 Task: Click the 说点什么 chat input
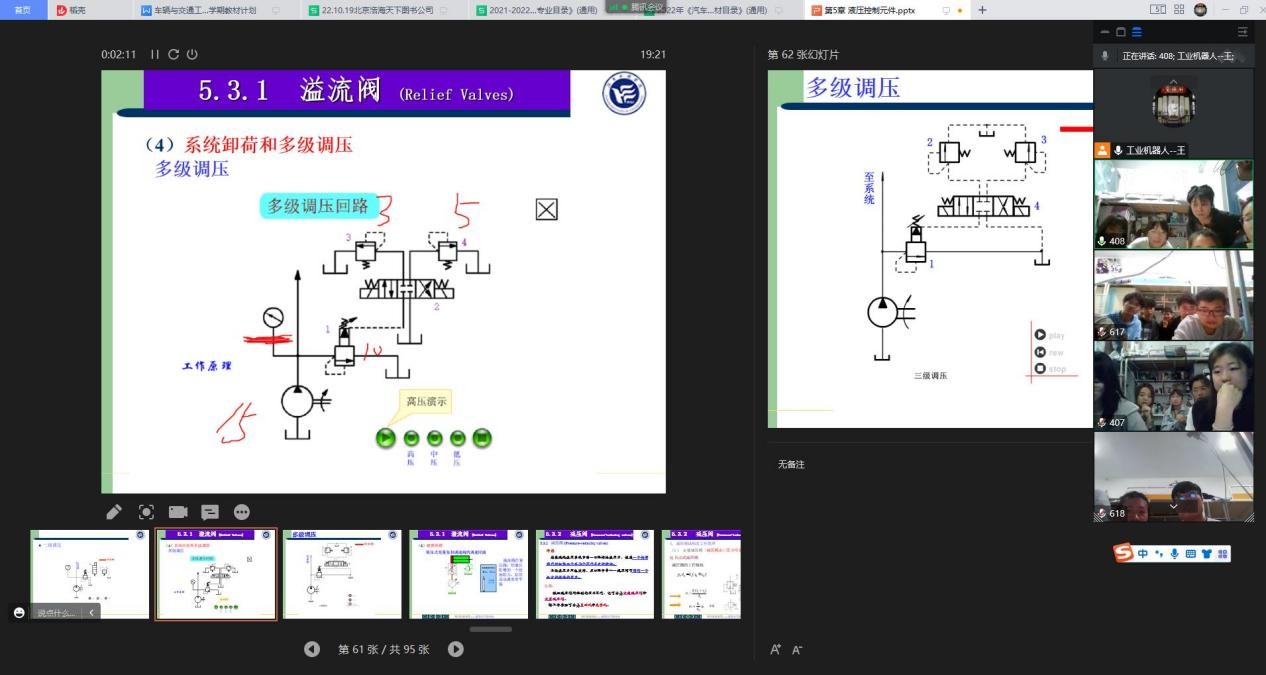coord(56,613)
